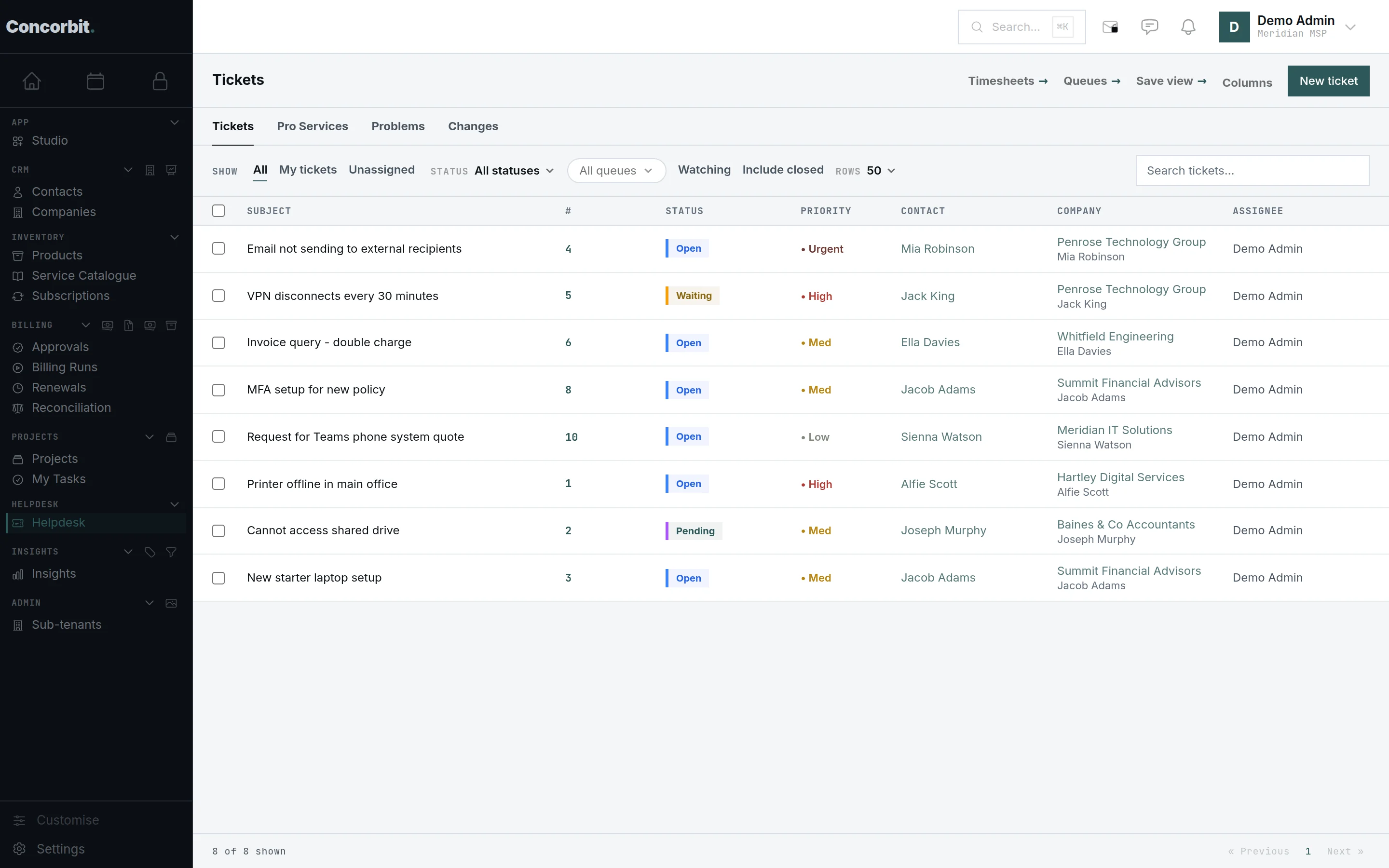This screenshot has width=1389, height=868.
Task: Open the All queues dropdown
Action: coord(616,171)
